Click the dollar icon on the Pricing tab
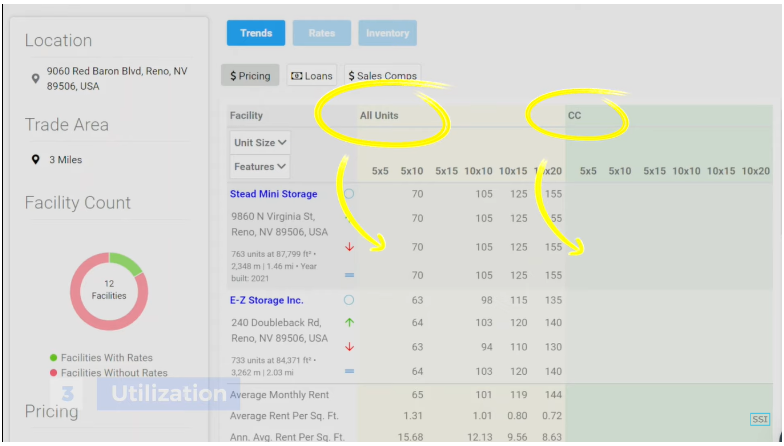The image size is (784, 446). [233, 76]
